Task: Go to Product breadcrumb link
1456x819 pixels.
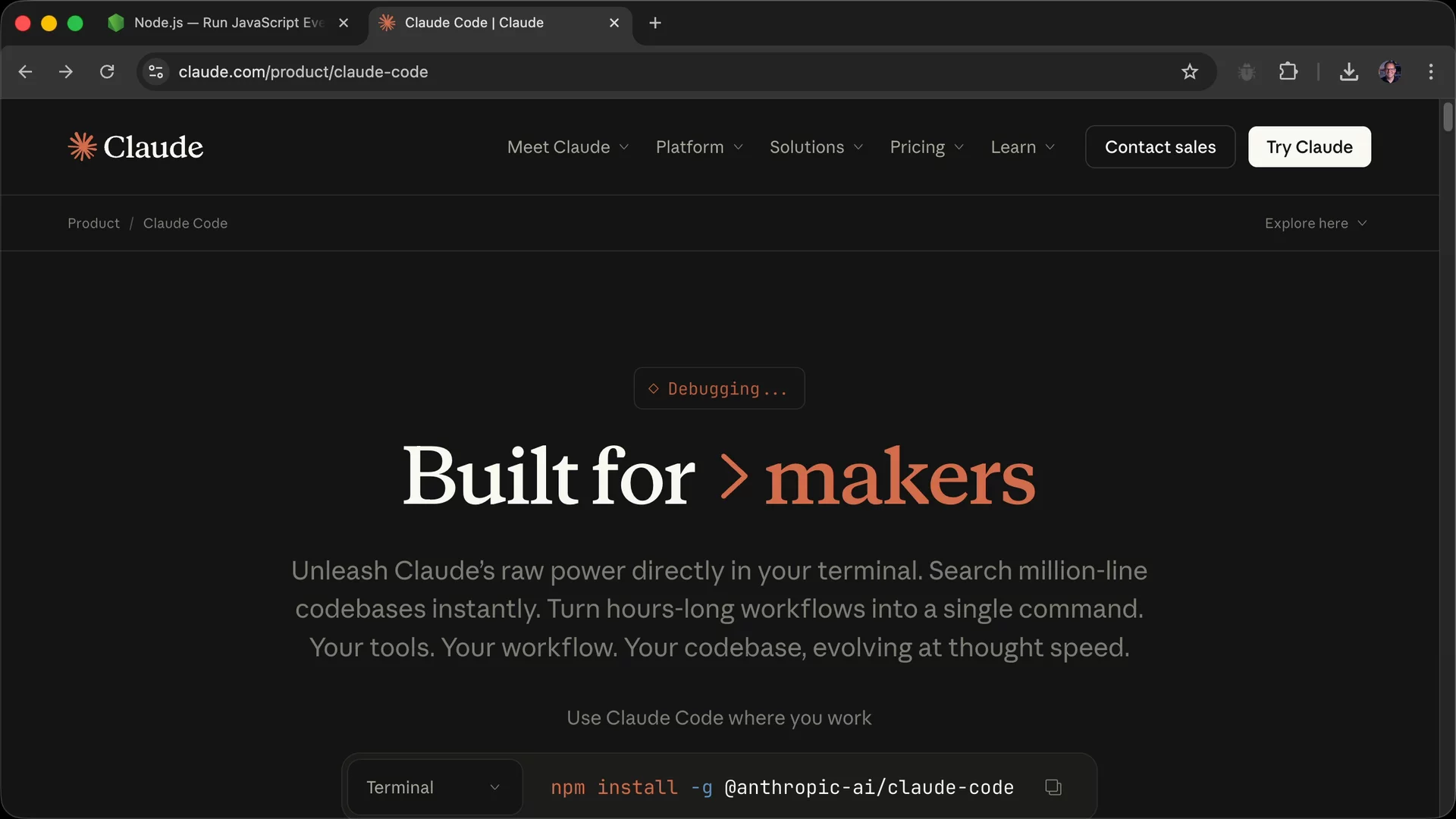Action: coord(93,223)
